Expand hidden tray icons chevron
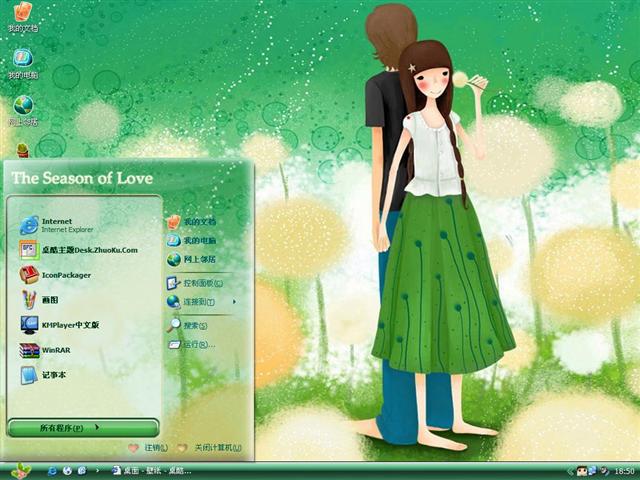The height and width of the screenshot is (480, 640). [x=570, y=471]
